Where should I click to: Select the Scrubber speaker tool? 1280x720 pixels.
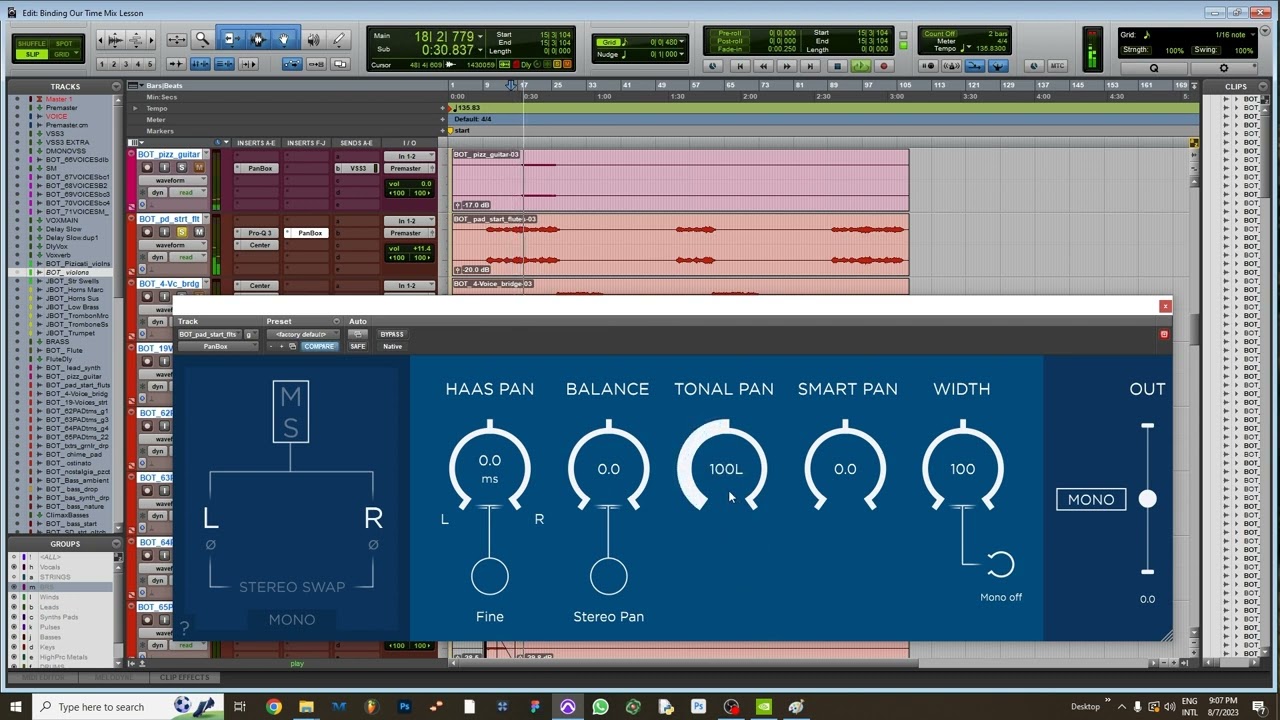314,40
